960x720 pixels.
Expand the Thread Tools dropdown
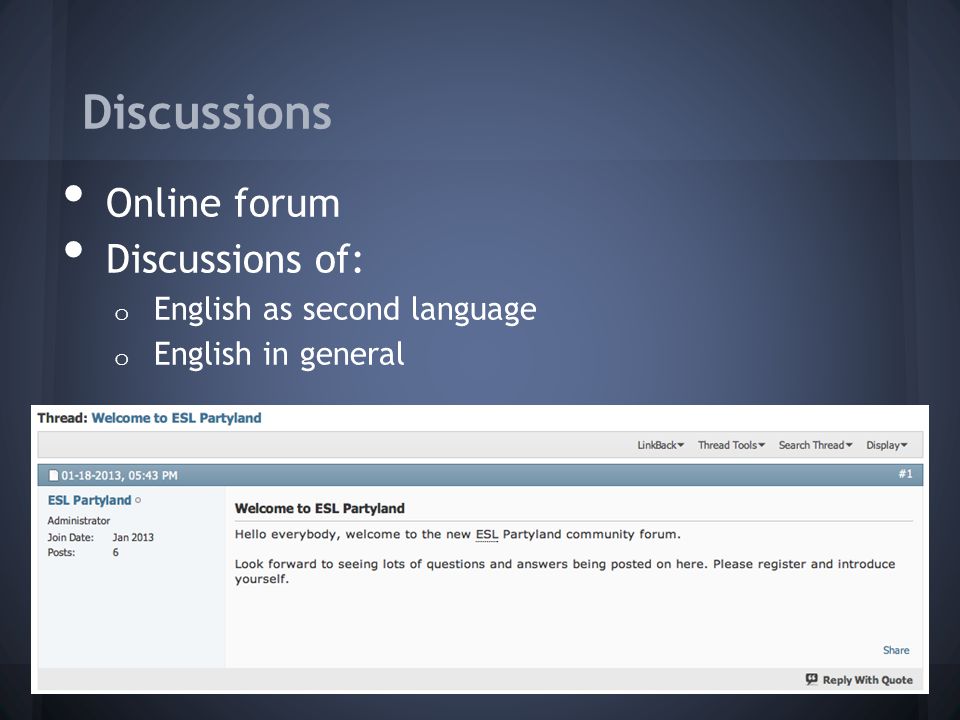pos(731,445)
